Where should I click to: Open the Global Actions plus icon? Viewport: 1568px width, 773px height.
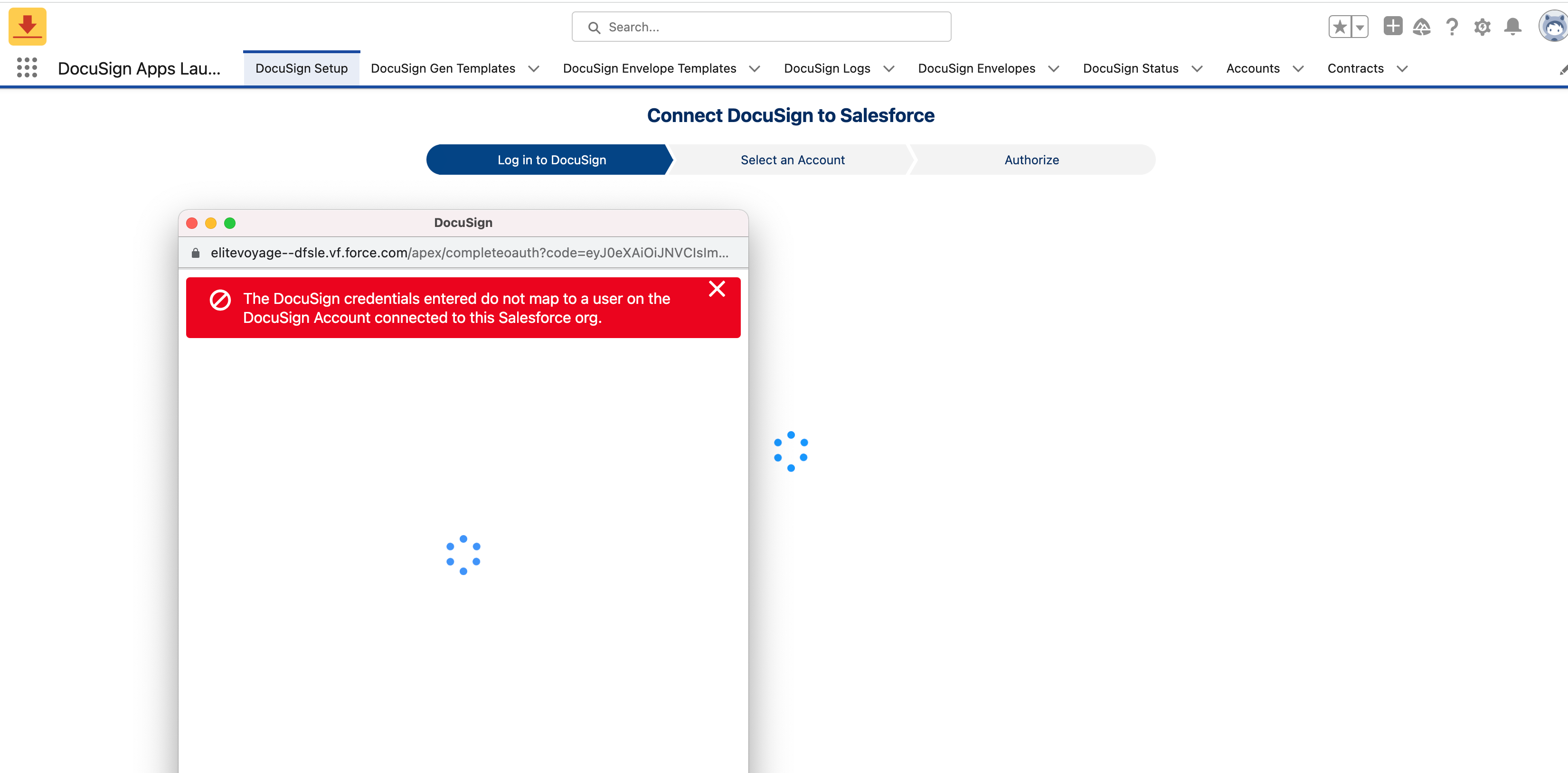pos(1393,26)
